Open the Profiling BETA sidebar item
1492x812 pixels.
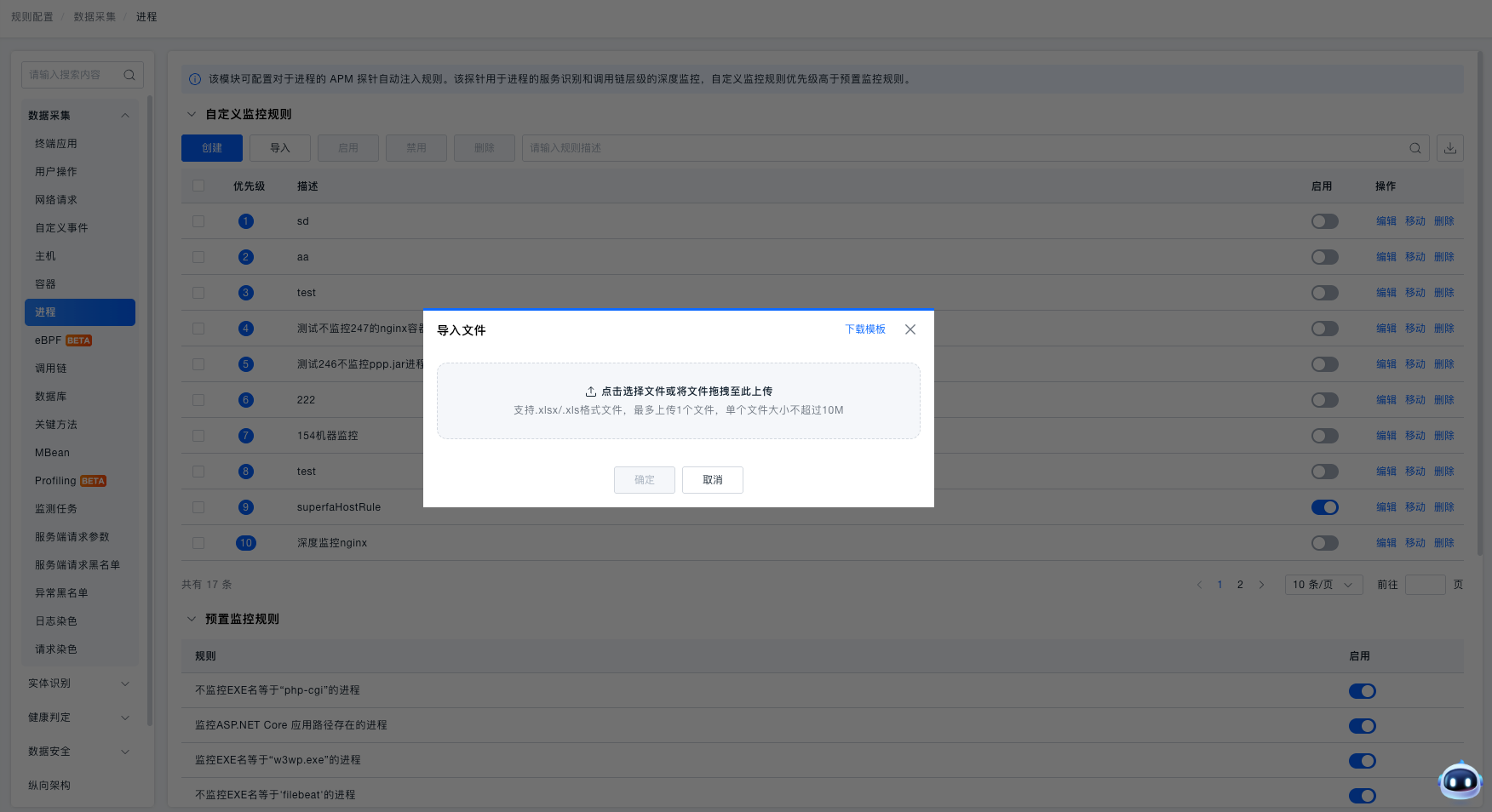[x=80, y=481]
